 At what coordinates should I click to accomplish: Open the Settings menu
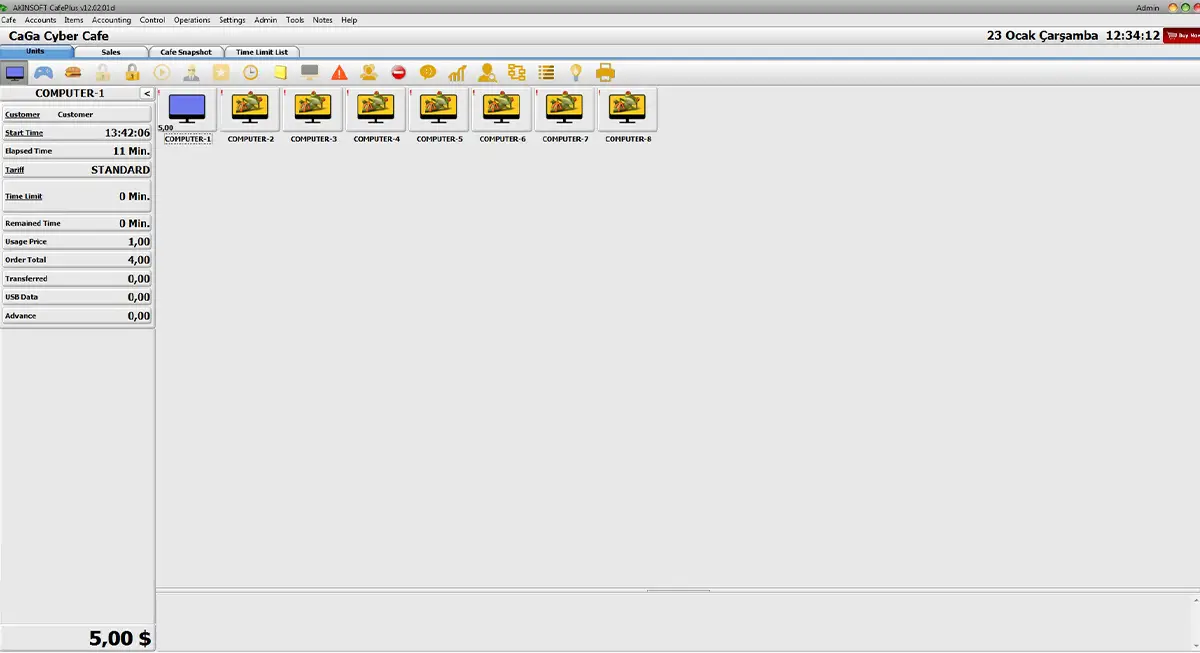pyautogui.click(x=232, y=20)
